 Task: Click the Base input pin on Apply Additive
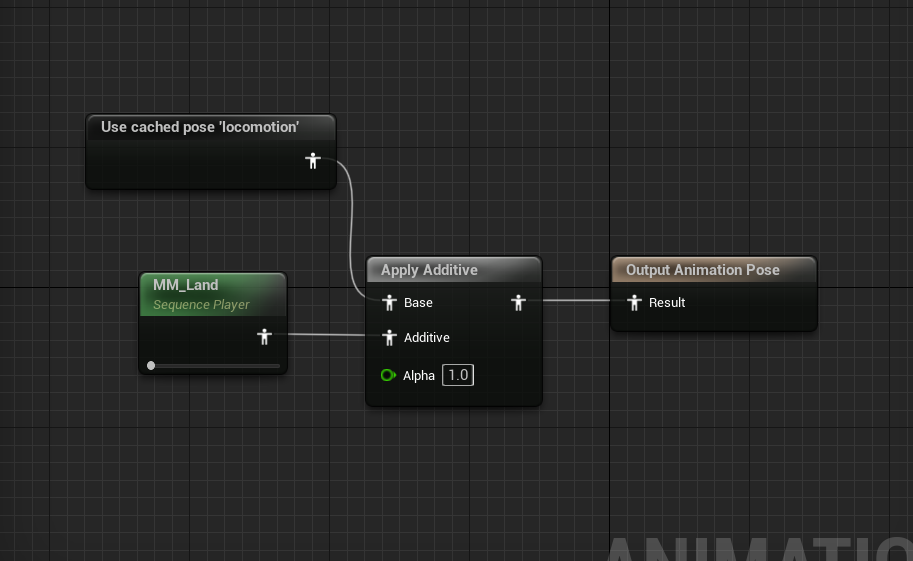(390, 302)
